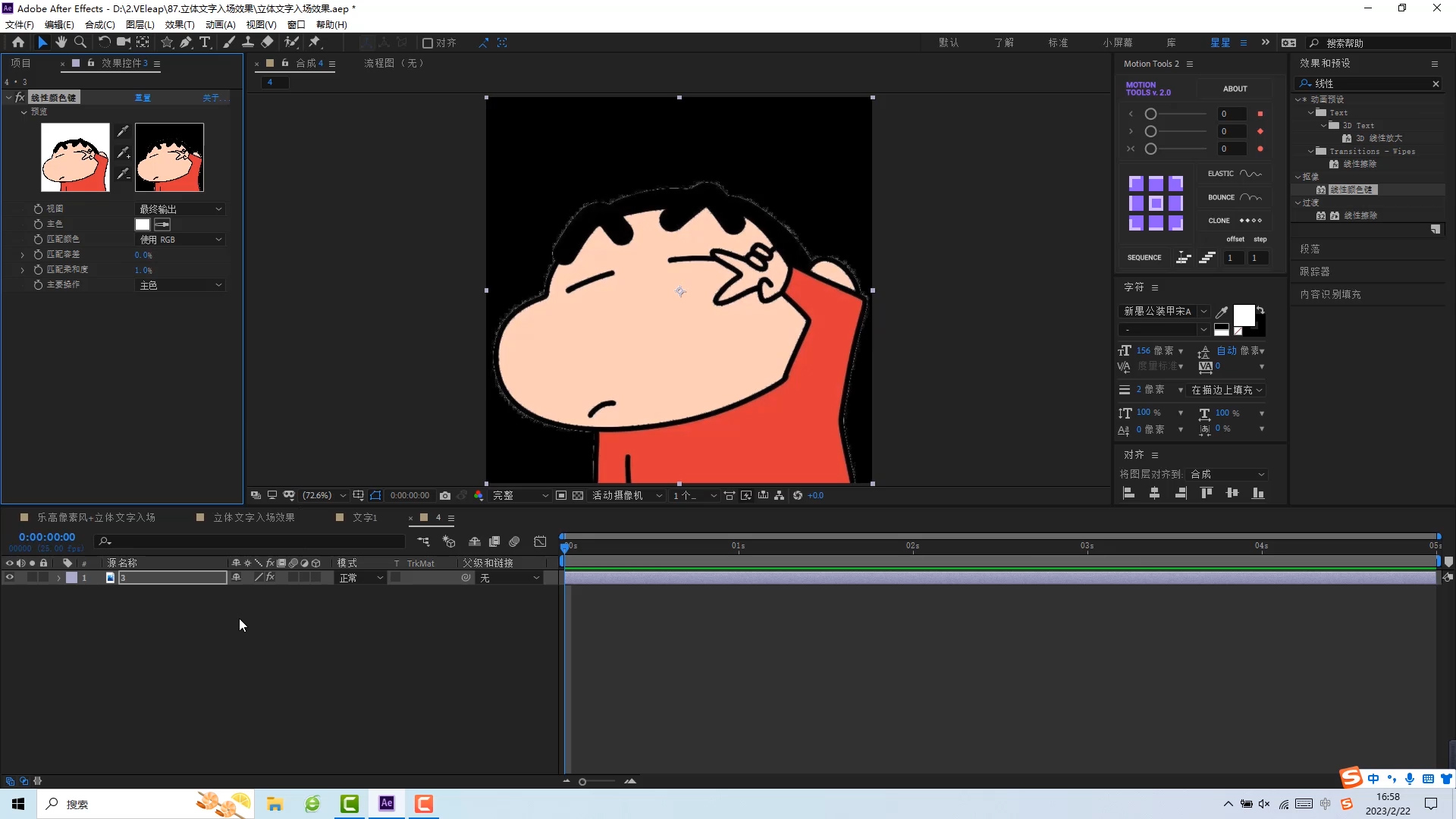
Task: Click the ELASTIC easing curve icon
Action: pos(1250,174)
